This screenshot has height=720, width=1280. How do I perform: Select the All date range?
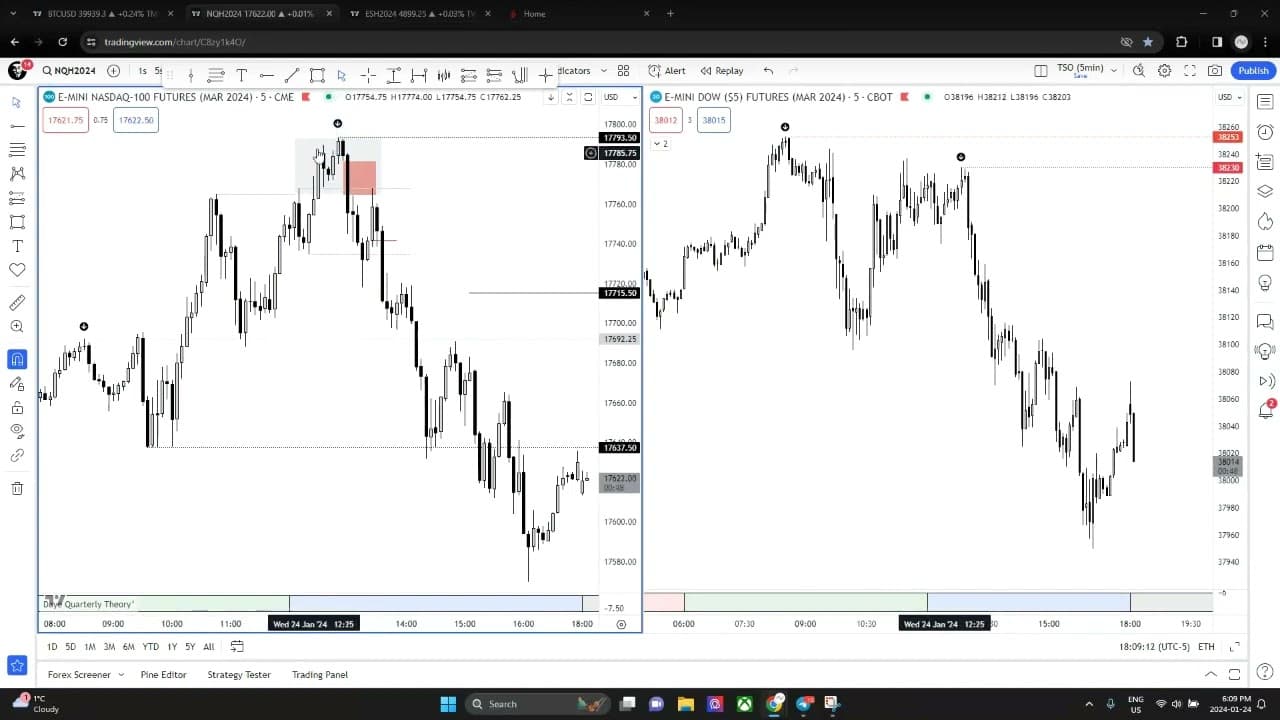(x=208, y=647)
